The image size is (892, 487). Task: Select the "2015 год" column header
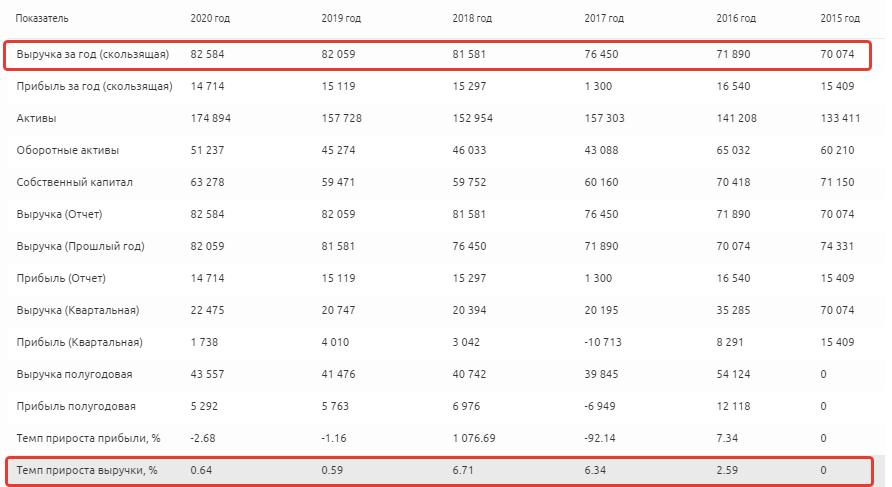click(839, 19)
